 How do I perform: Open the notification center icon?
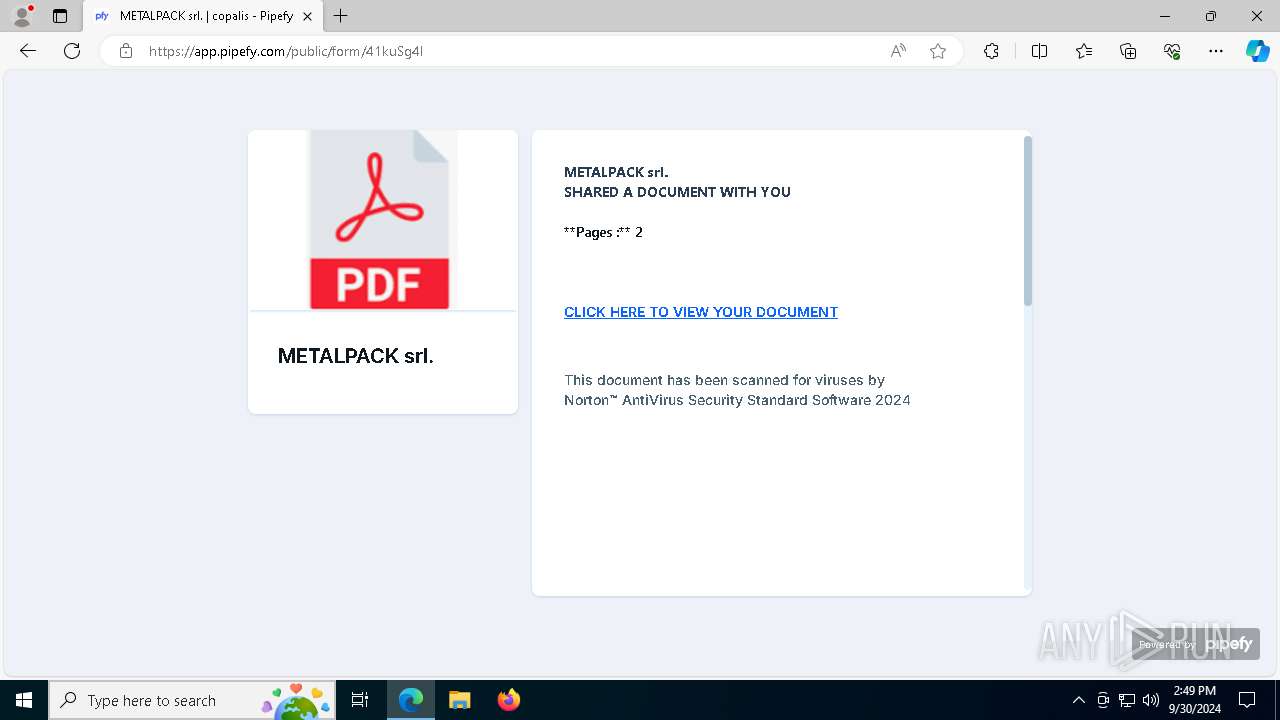click(1247, 700)
